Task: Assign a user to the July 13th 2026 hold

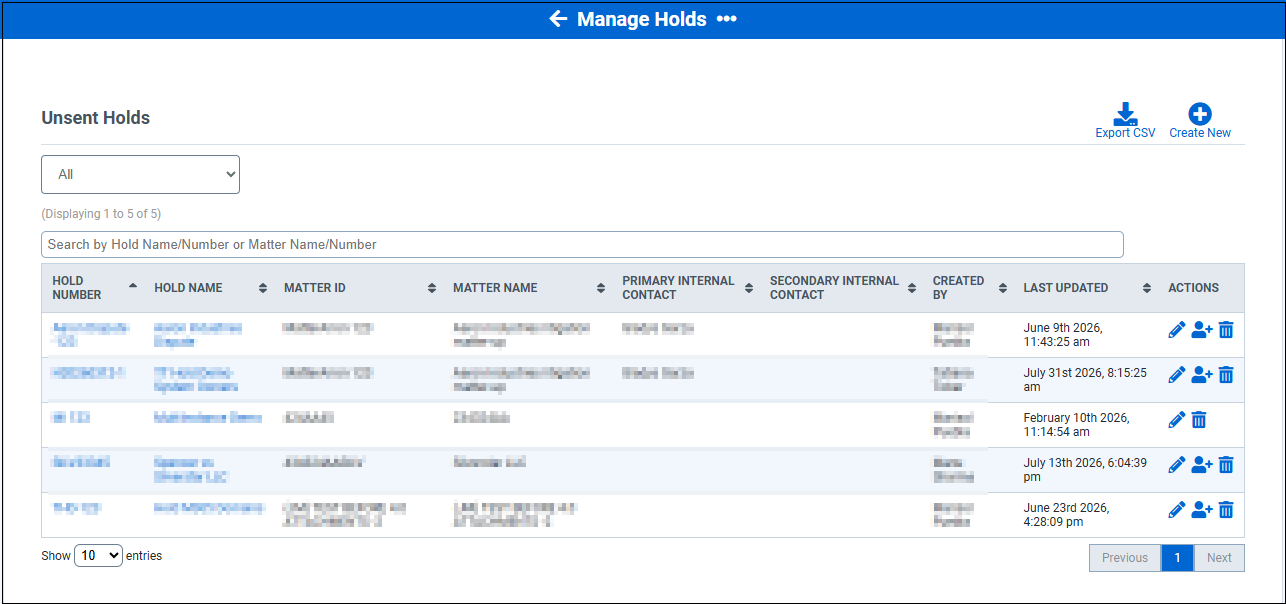Action: 1202,465
